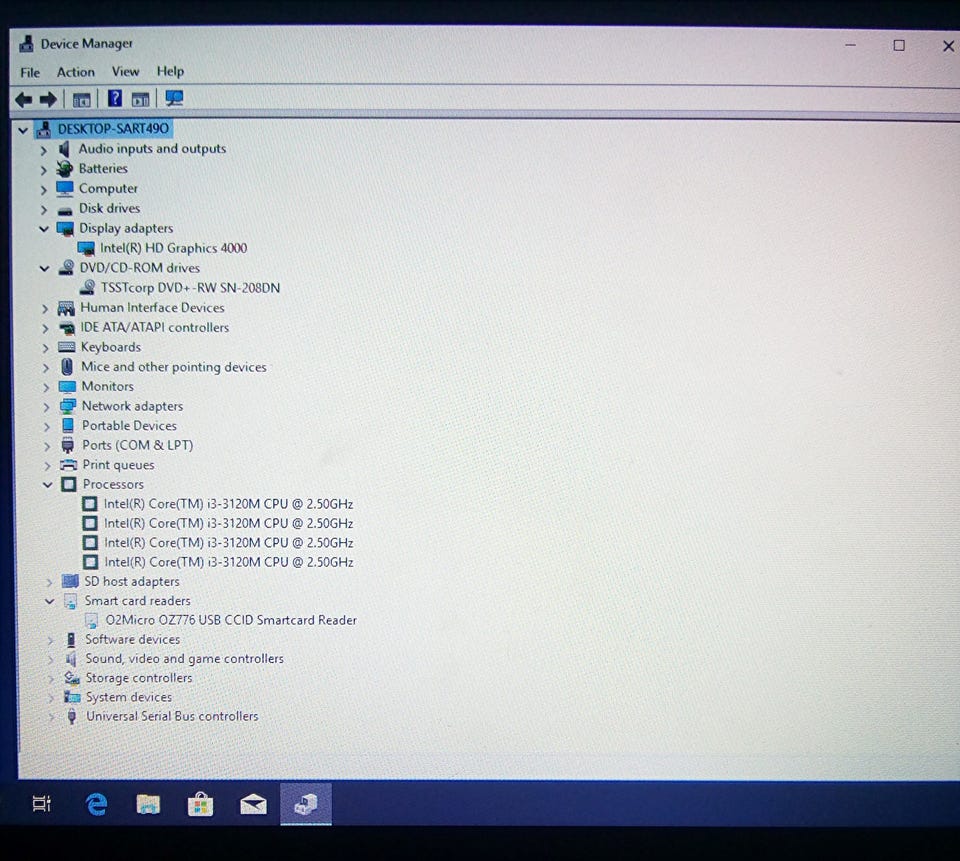This screenshot has height=861, width=960.
Task: Click the Intel HD Graphics 4000 device icon
Action: tap(86, 248)
